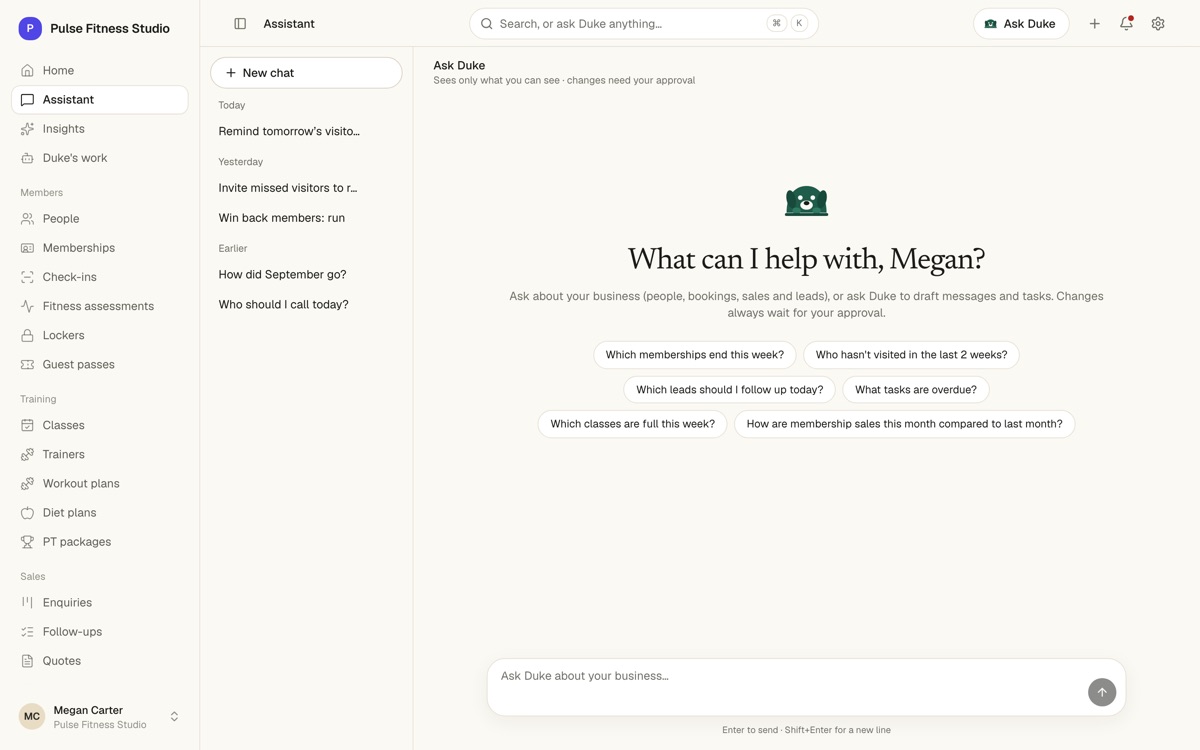Click the Trainers dumbbell icon
The height and width of the screenshot is (750, 1200).
(x=27, y=454)
